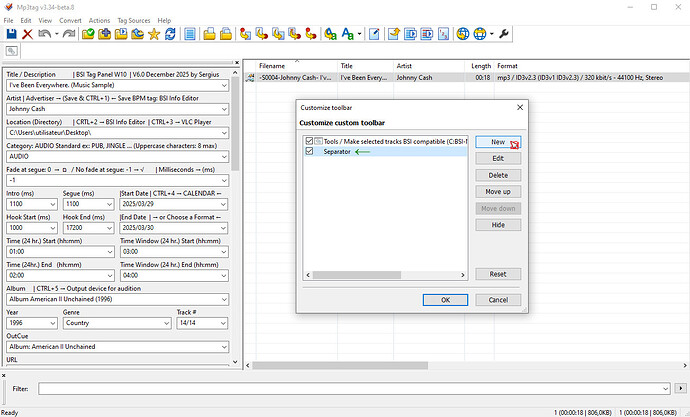
Task: Click the blue Aa Actions quick icon
Action: coord(348,34)
